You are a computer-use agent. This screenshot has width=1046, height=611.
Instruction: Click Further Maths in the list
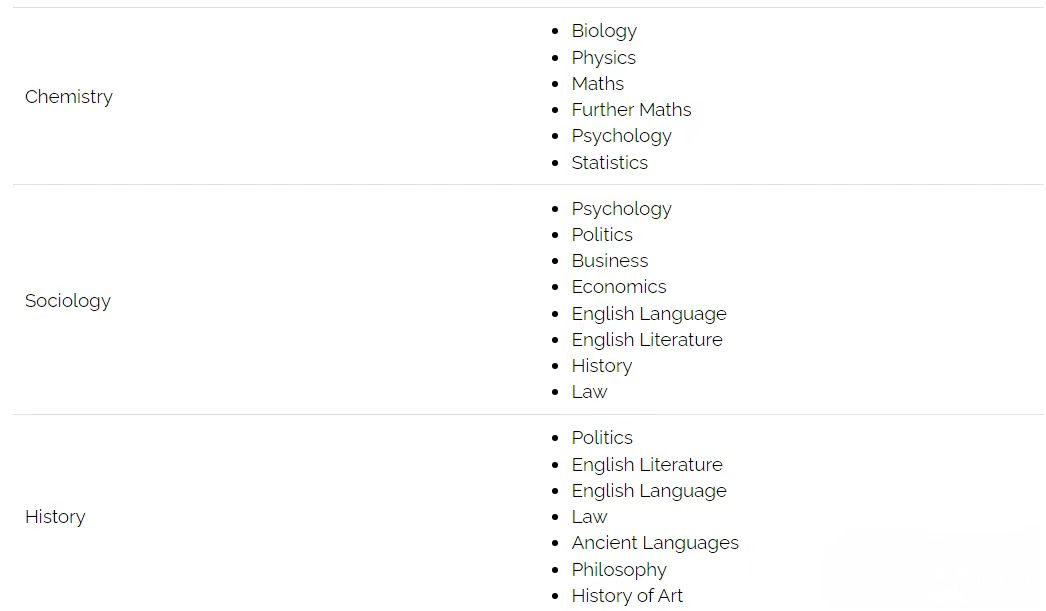(x=631, y=109)
